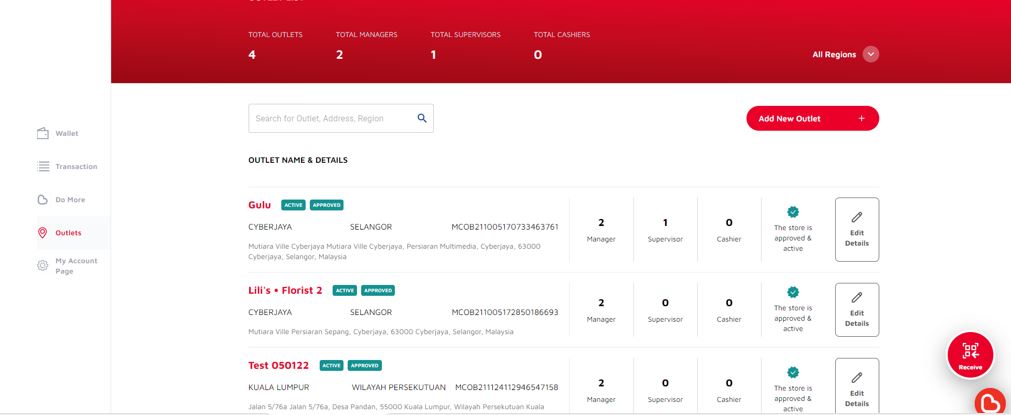Viewport: 1011px width, 415px height.
Task: Click code MCOB211005170733463761
Action: pos(505,227)
